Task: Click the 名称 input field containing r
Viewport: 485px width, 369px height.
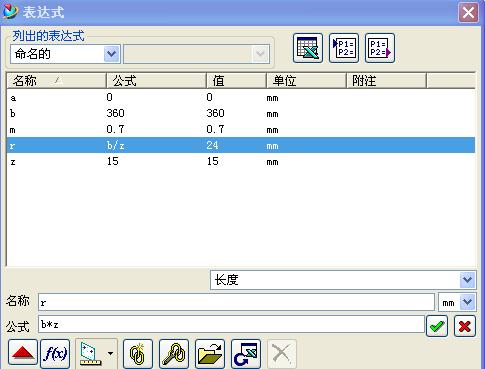Action: click(236, 302)
